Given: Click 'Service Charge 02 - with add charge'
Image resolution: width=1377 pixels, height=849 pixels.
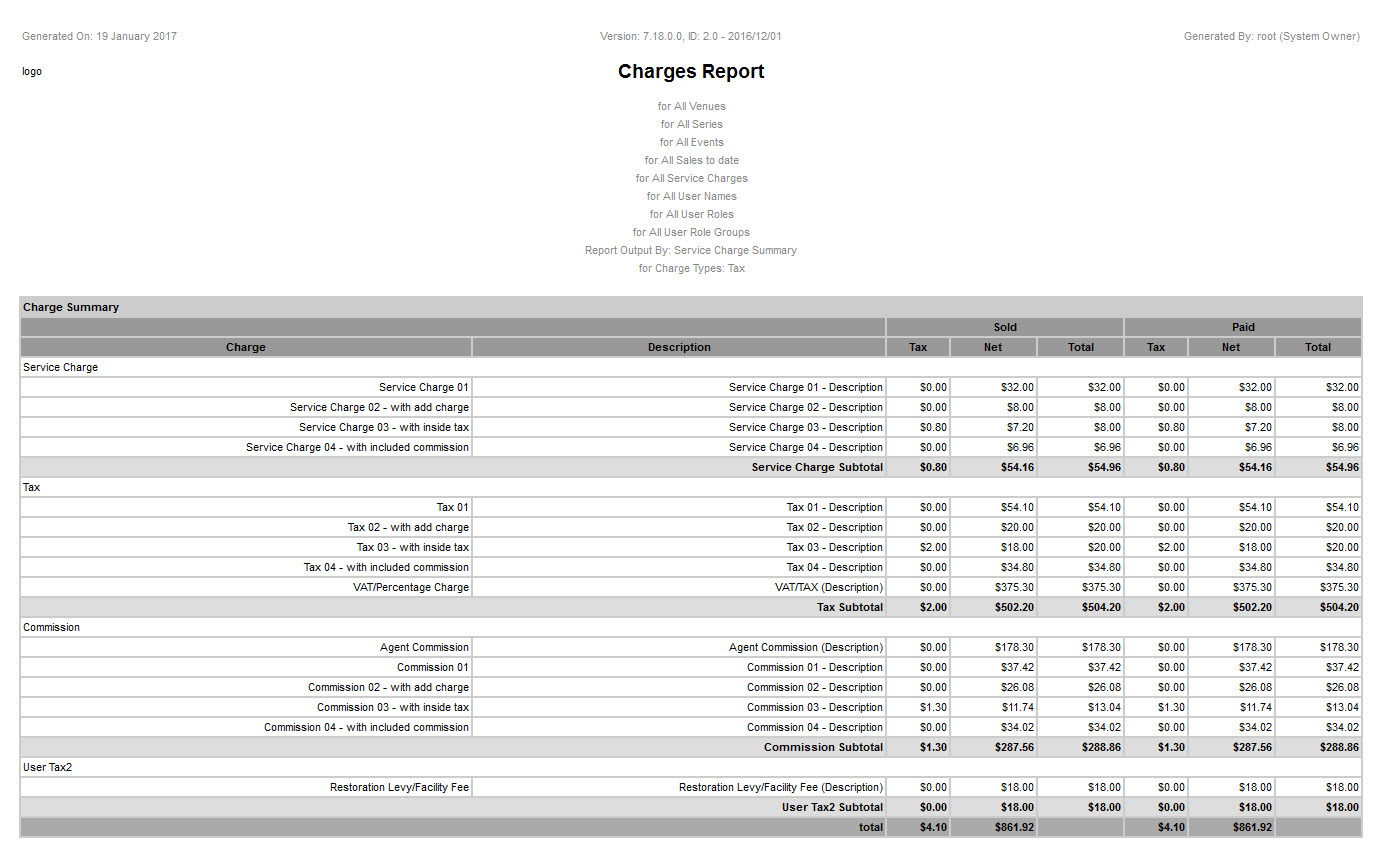Looking at the screenshot, I should tap(246, 407).
